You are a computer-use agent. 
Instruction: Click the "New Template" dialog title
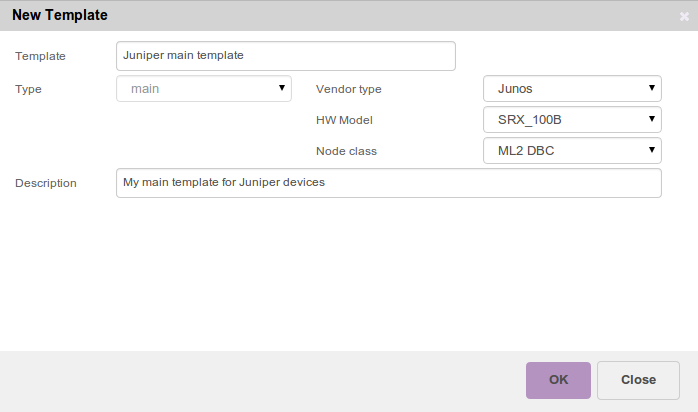click(x=60, y=15)
